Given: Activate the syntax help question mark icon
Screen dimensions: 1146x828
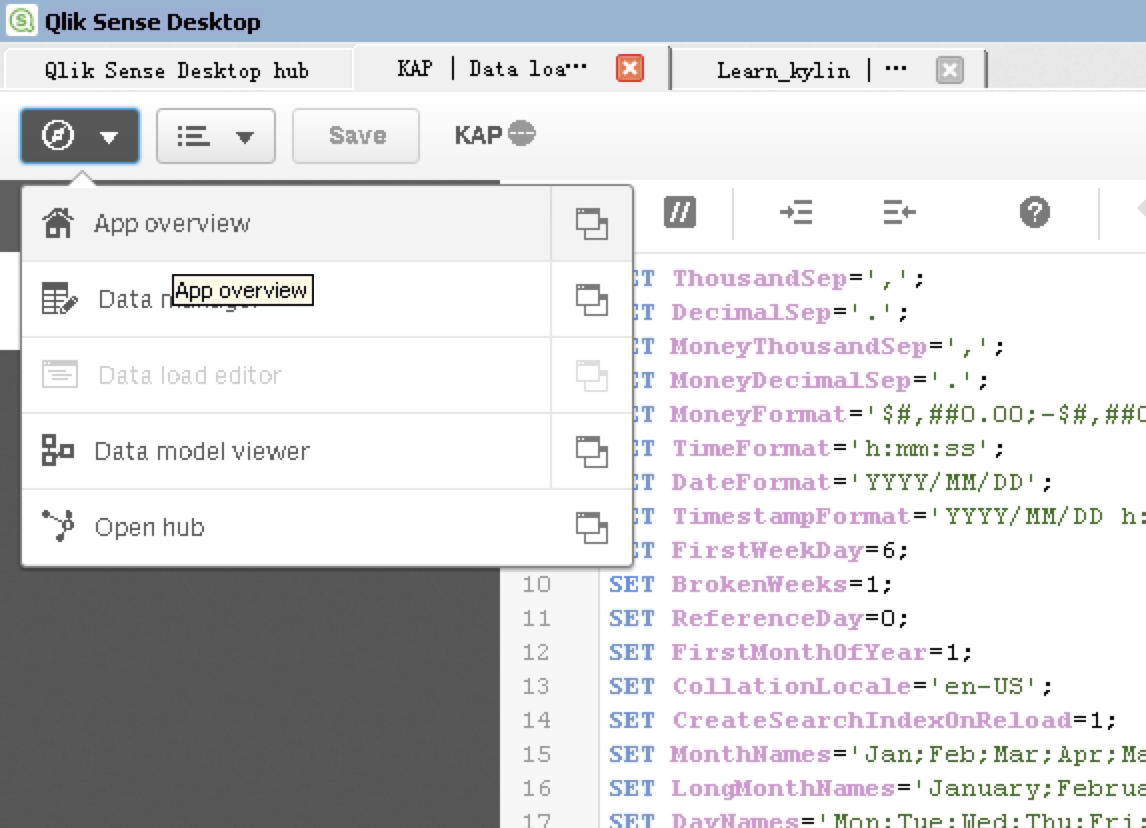Looking at the screenshot, I should click(1034, 212).
